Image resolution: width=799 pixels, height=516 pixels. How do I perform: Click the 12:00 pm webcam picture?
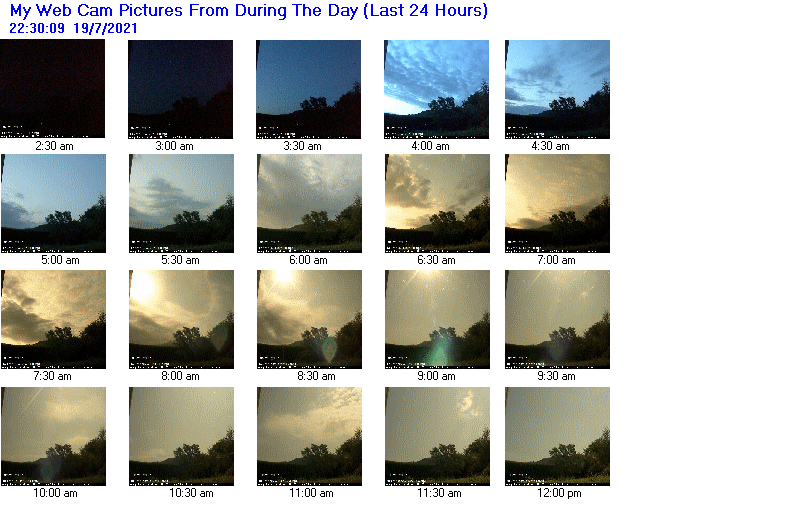tap(557, 436)
